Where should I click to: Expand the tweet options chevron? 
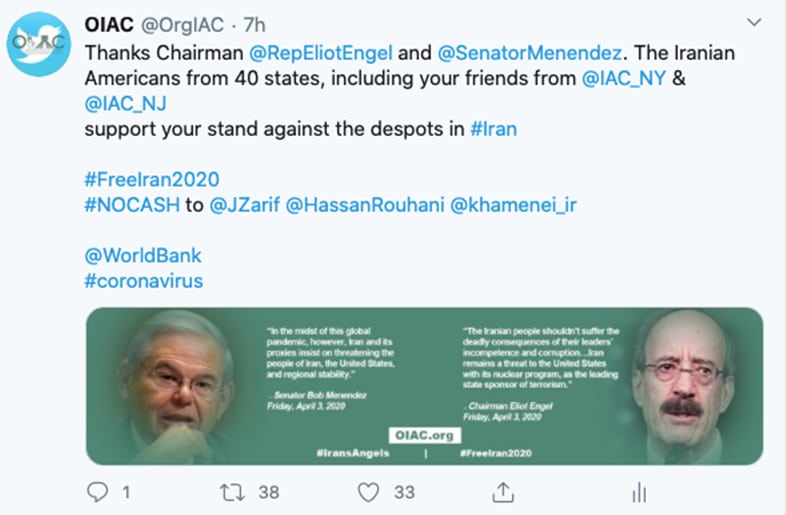pyautogui.click(x=754, y=22)
